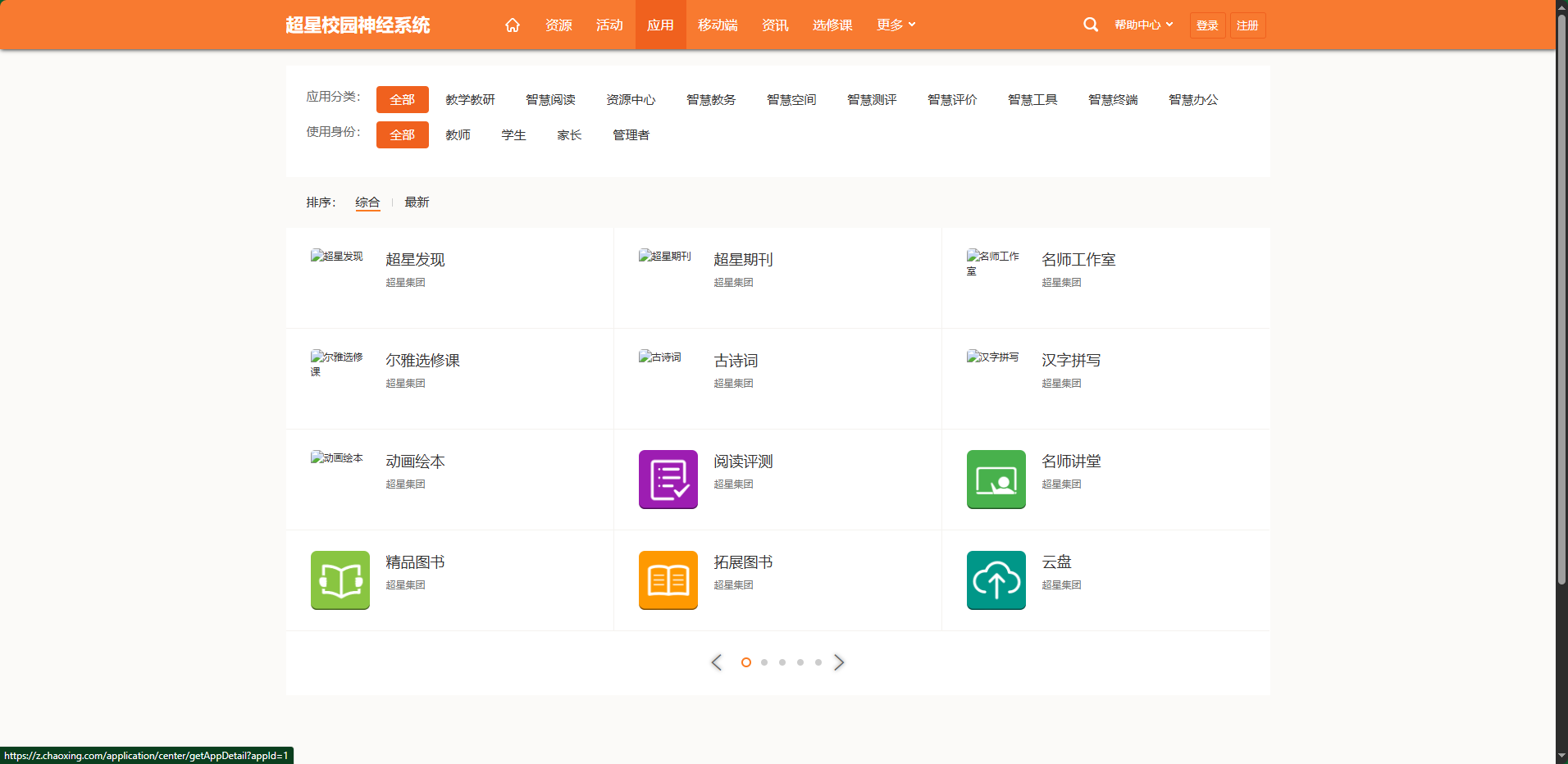
Task: Open the search magnifier icon
Action: pos(1090,25)
